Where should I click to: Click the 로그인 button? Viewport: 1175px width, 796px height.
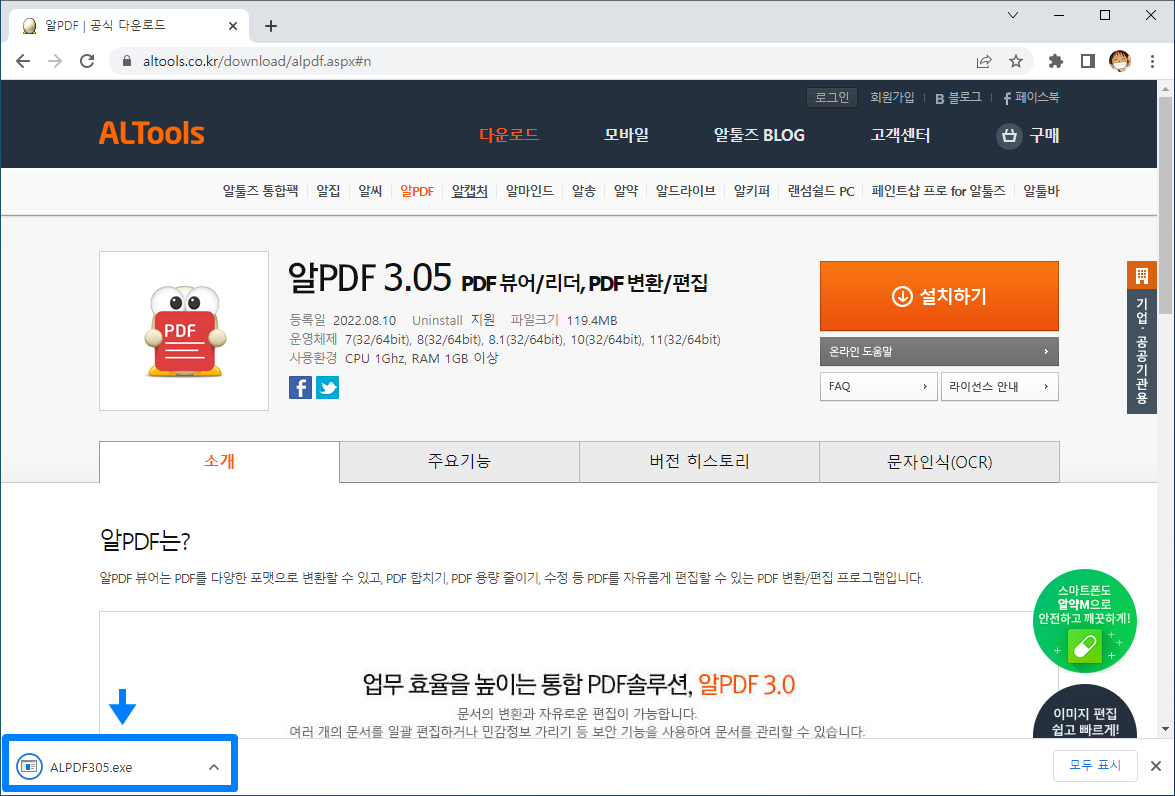832,97
